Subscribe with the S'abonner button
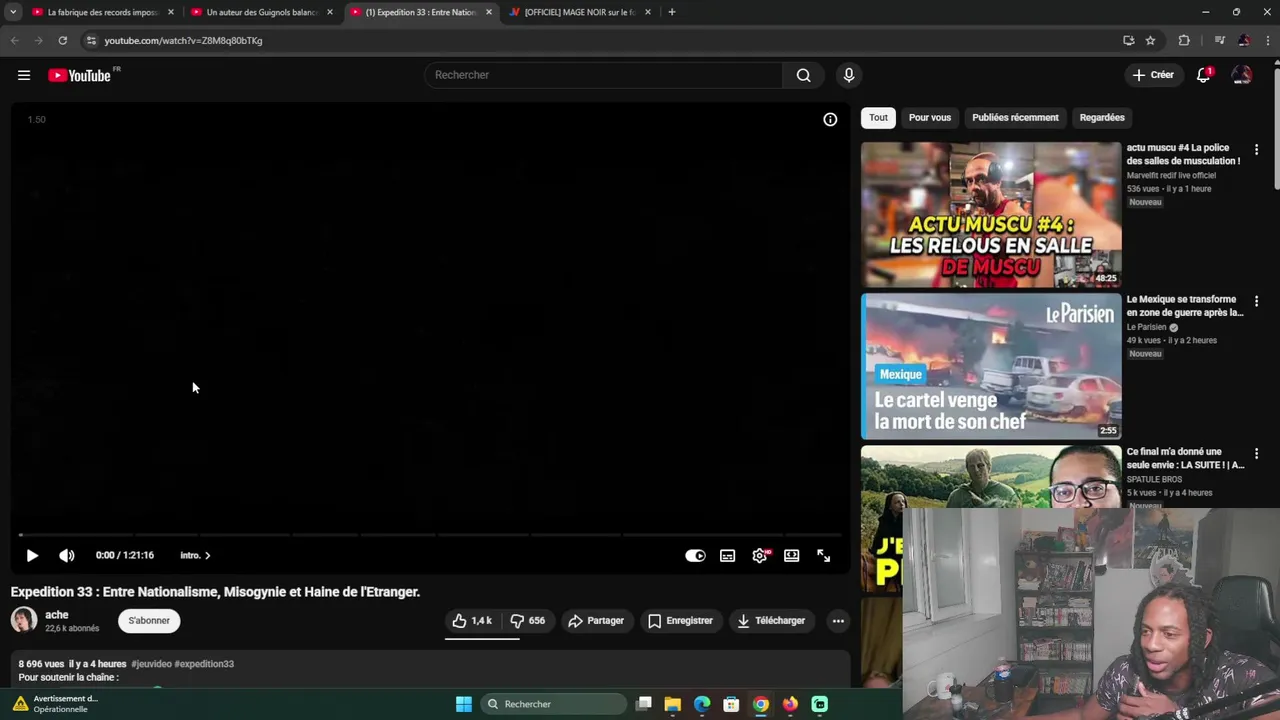 tap(149, 621)
